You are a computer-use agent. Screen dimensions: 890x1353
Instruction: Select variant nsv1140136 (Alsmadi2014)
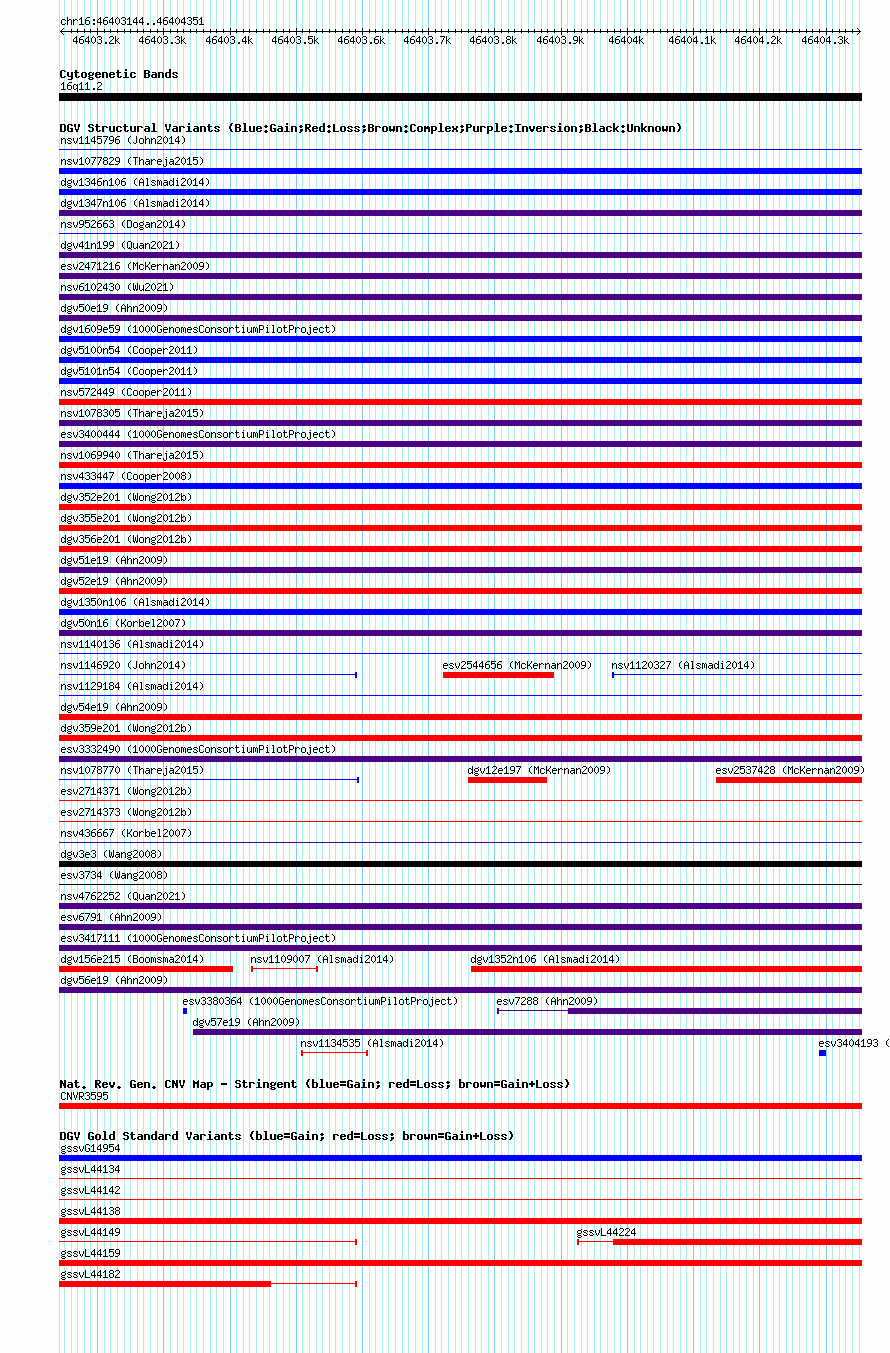[x=460, y=654]
